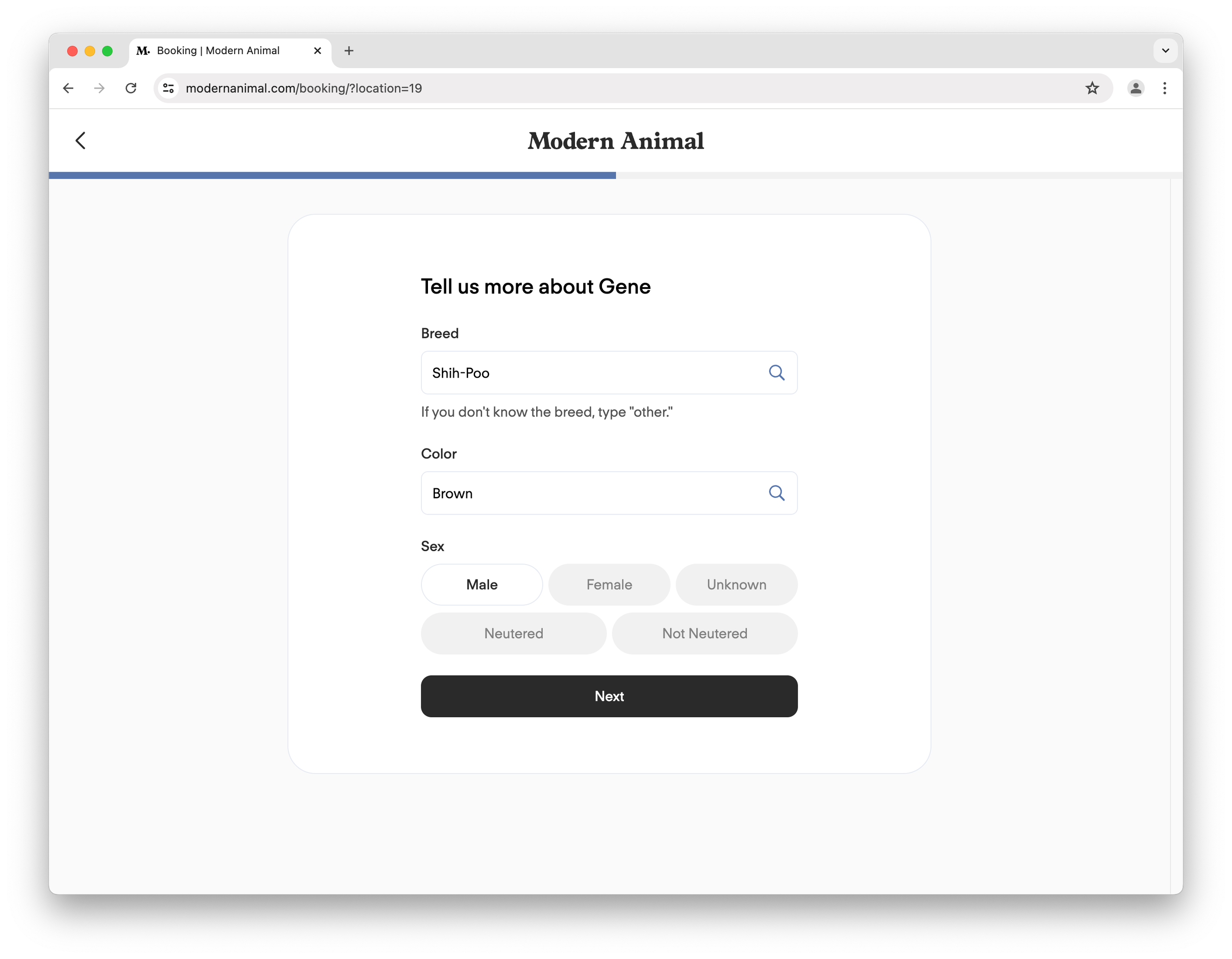The height and width of the screenshot is (959, 1232).
Task: Open the Chrome profile avatar icon
Action: coord(1135,88)
